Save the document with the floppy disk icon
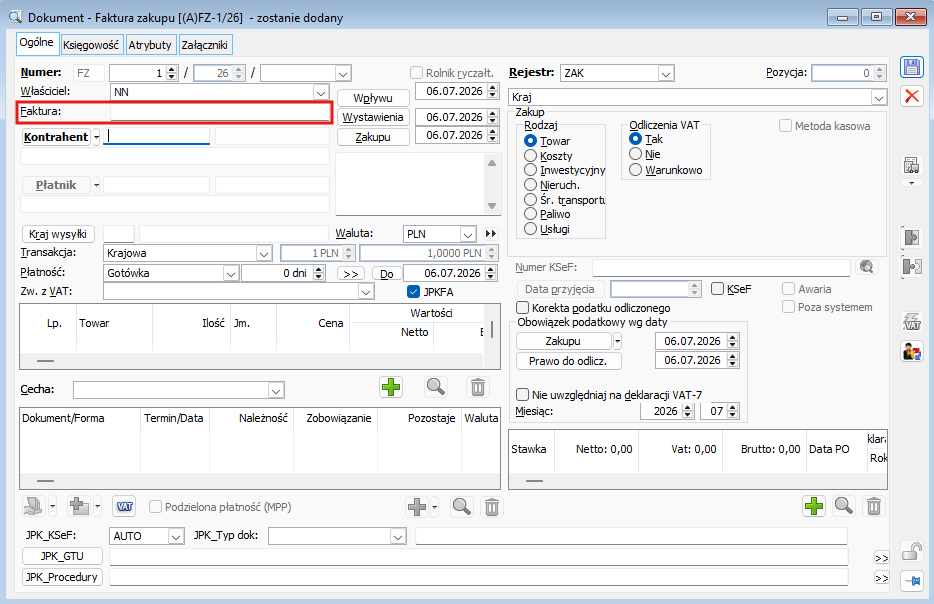Screen dimensions: 934x604 click(911, 67)
